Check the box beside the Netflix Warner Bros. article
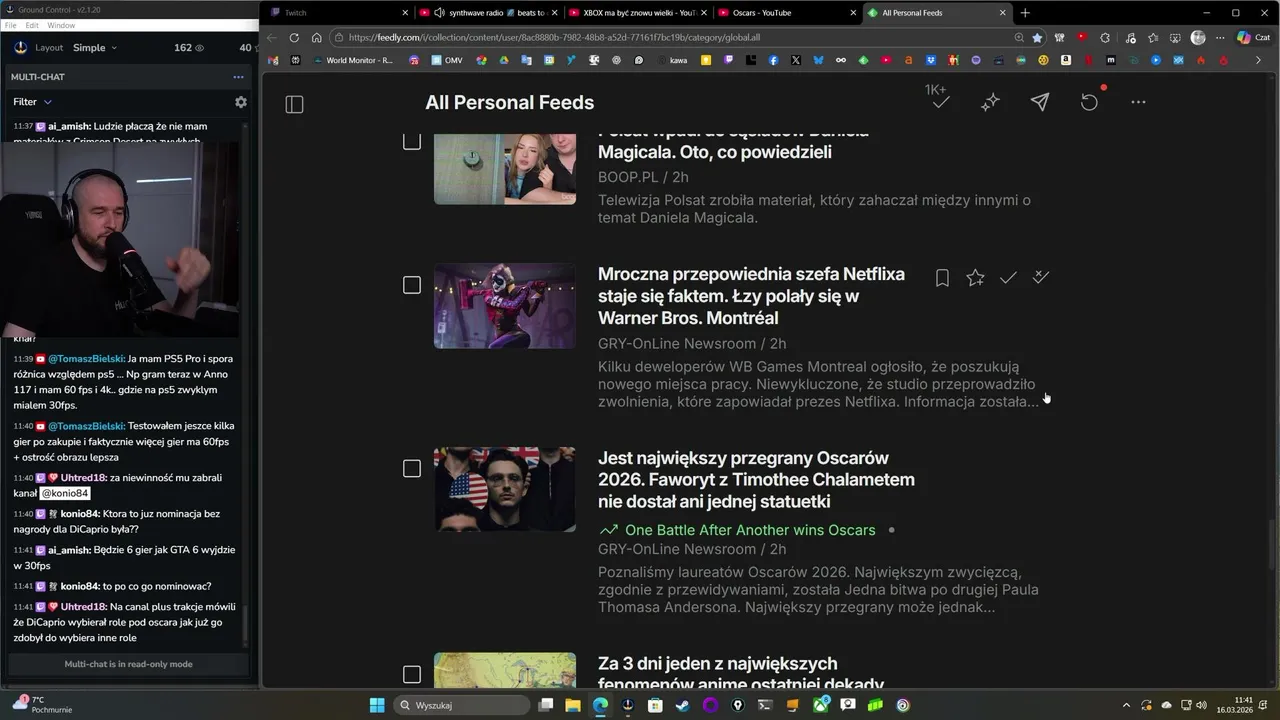 [x=412, y=285]
